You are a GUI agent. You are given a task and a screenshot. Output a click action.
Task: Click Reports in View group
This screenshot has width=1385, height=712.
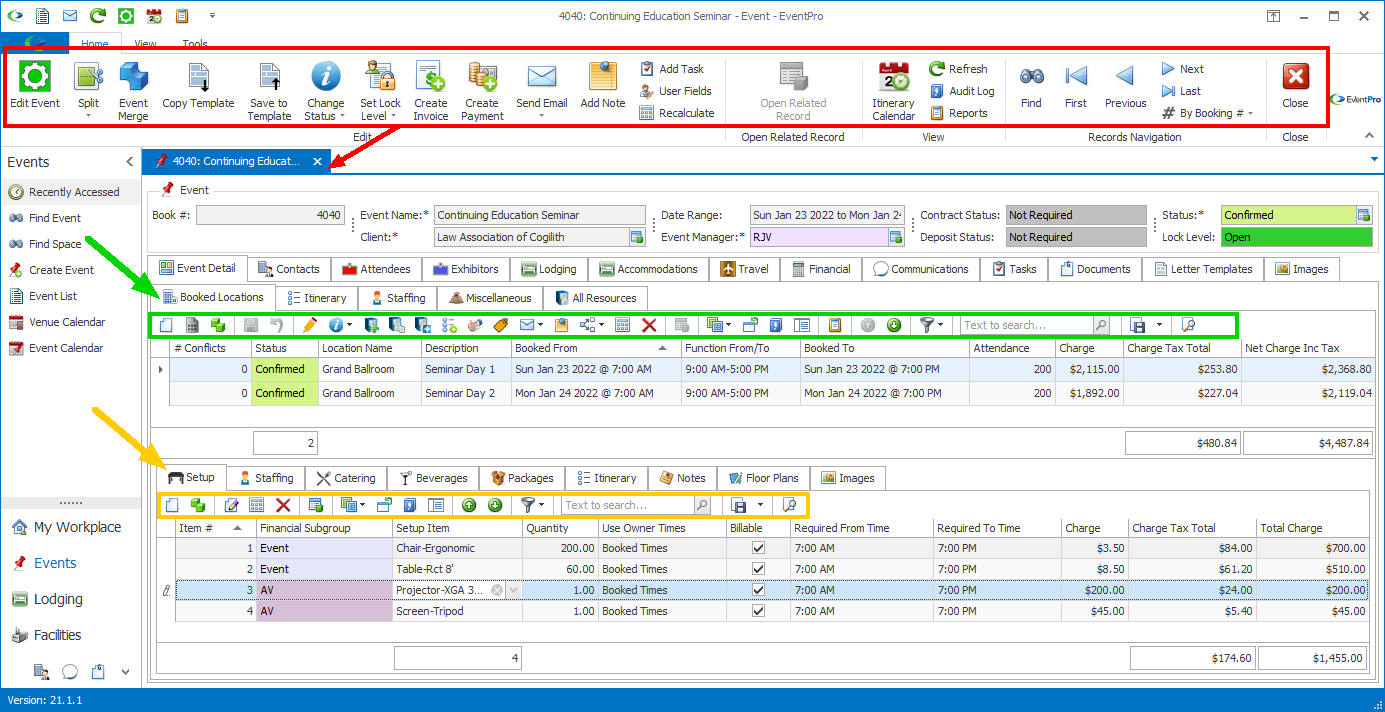tap(959, 113)
